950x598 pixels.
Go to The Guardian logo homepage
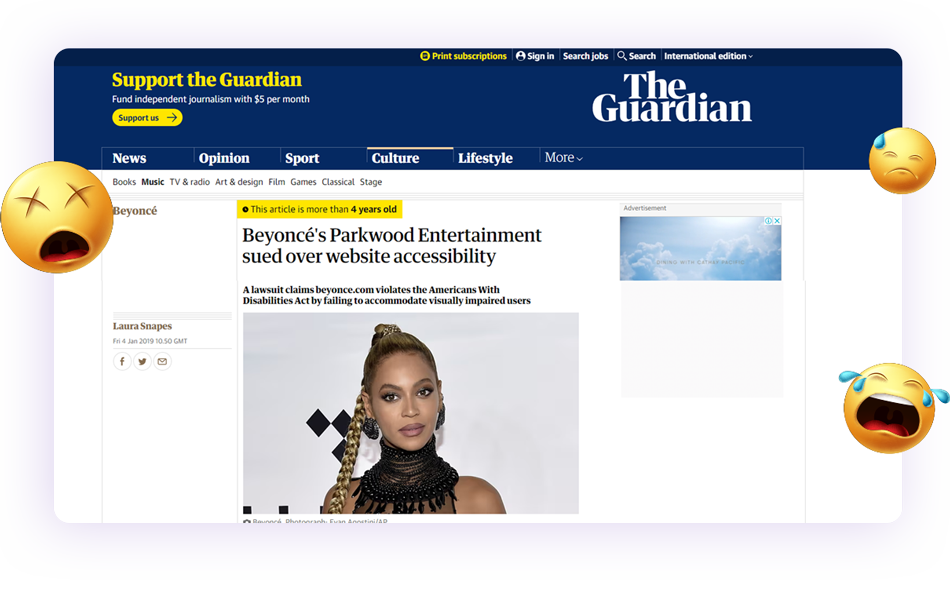[671, 97]
